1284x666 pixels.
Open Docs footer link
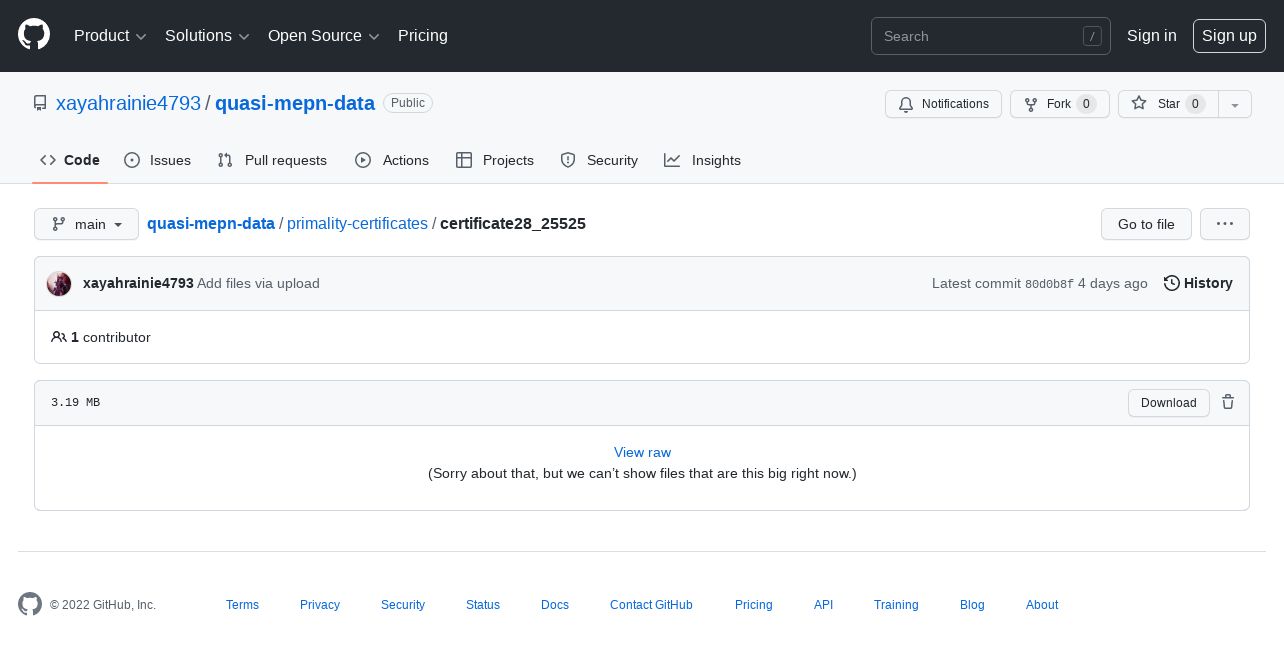click(x=555, y=605)
